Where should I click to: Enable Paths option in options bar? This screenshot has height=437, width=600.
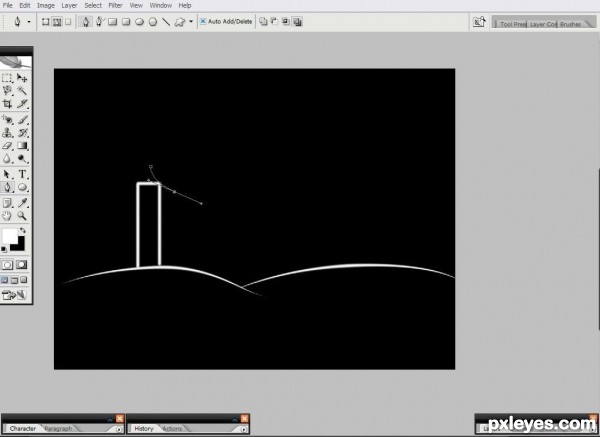[x=57, y=22]
